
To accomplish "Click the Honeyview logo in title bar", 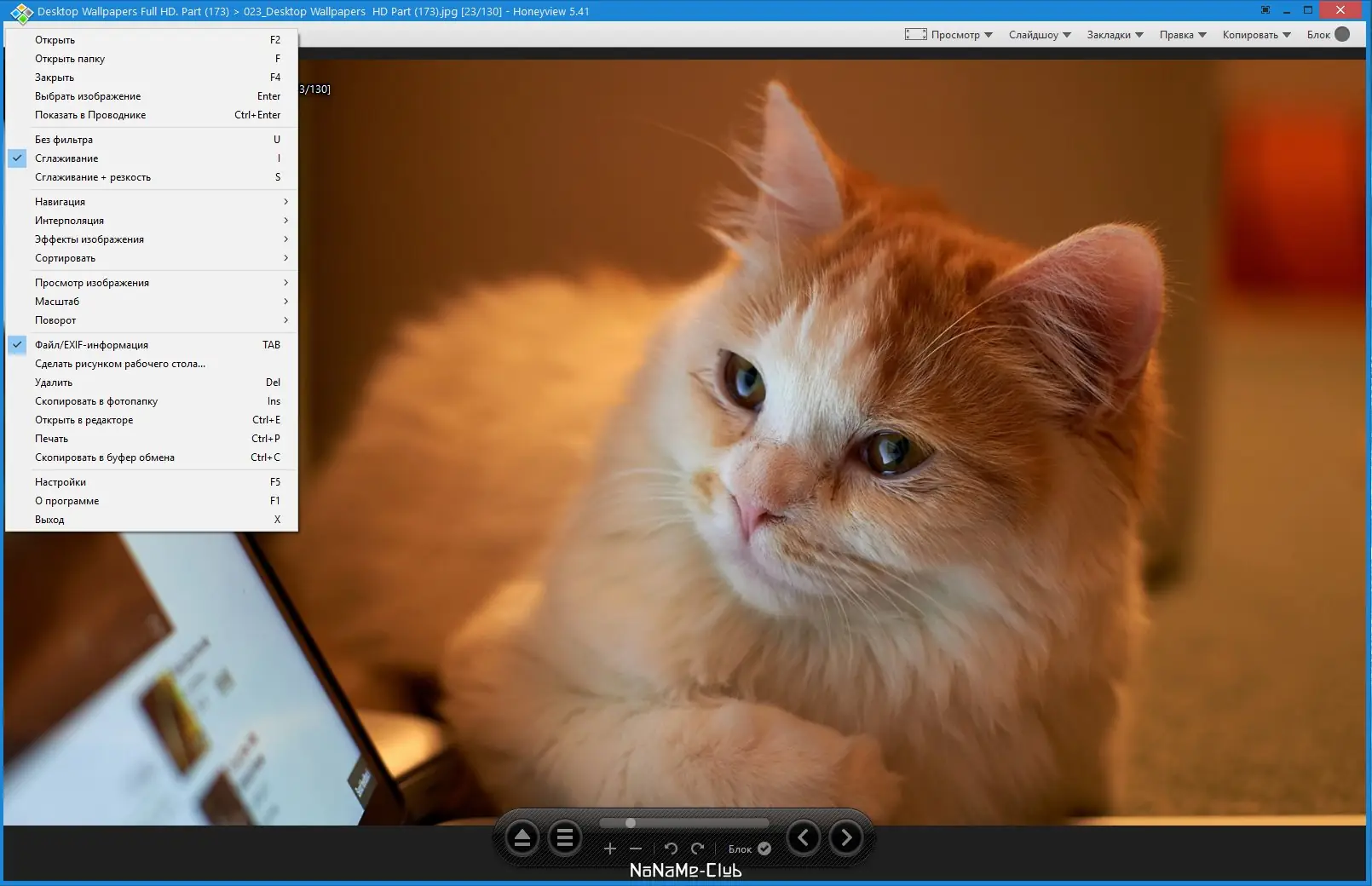I will (x=21, y=13).
